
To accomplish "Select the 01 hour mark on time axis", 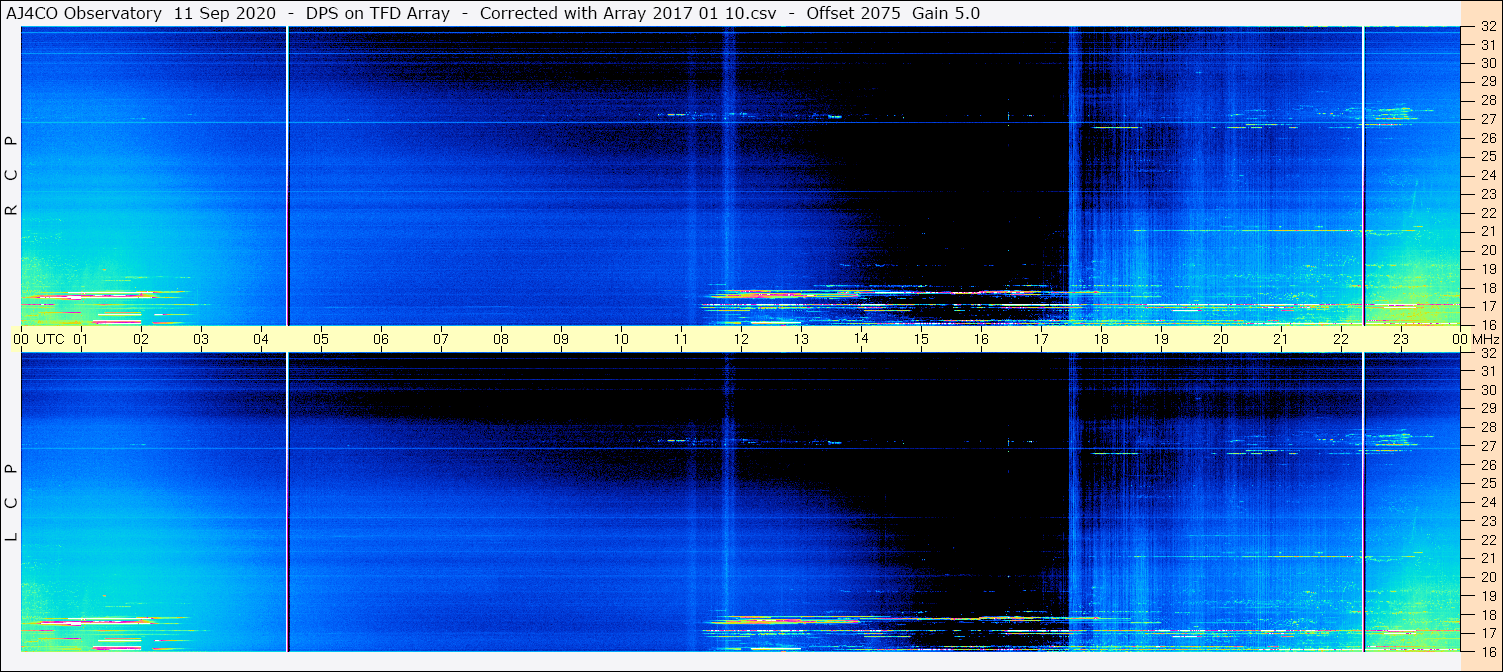I will (81, 339).
